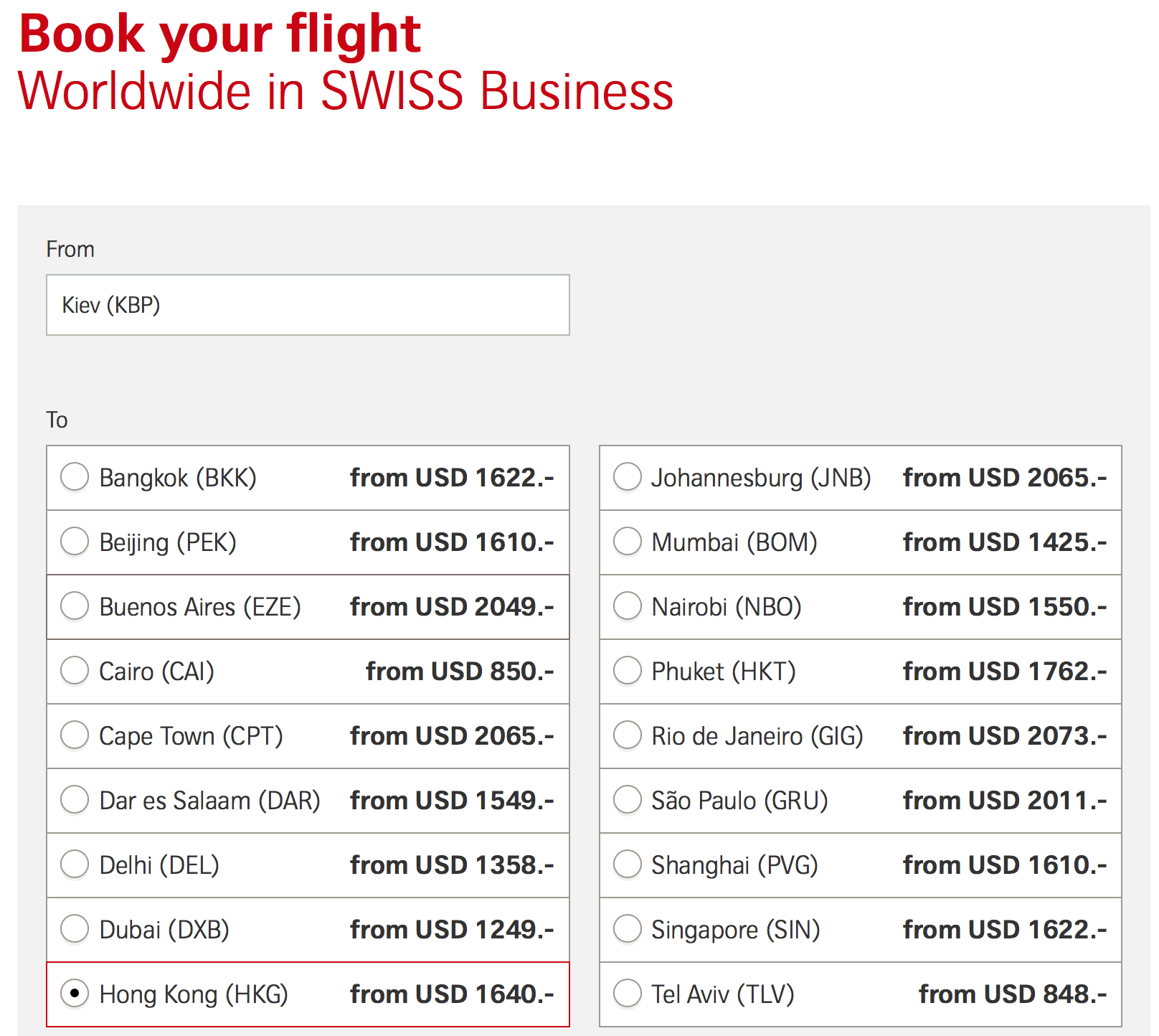Select Johannesburg (JNB) destination option
This screenshot has height=1036, width=1159.
[628, 477]
